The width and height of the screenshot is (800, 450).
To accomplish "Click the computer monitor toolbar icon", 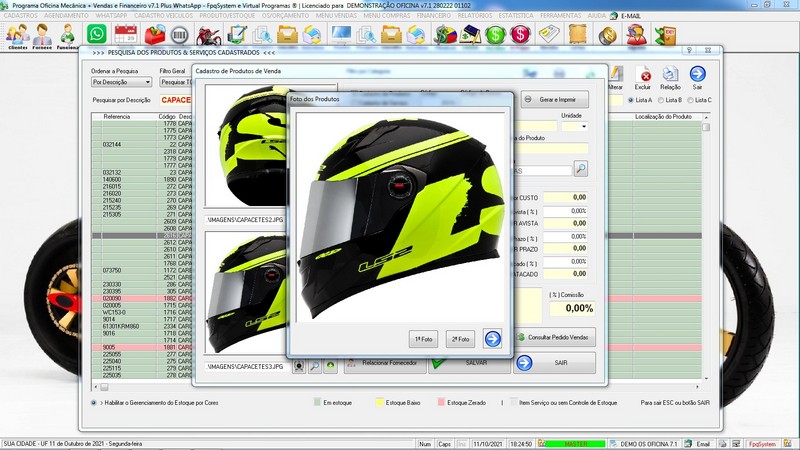I will (341, 35).
